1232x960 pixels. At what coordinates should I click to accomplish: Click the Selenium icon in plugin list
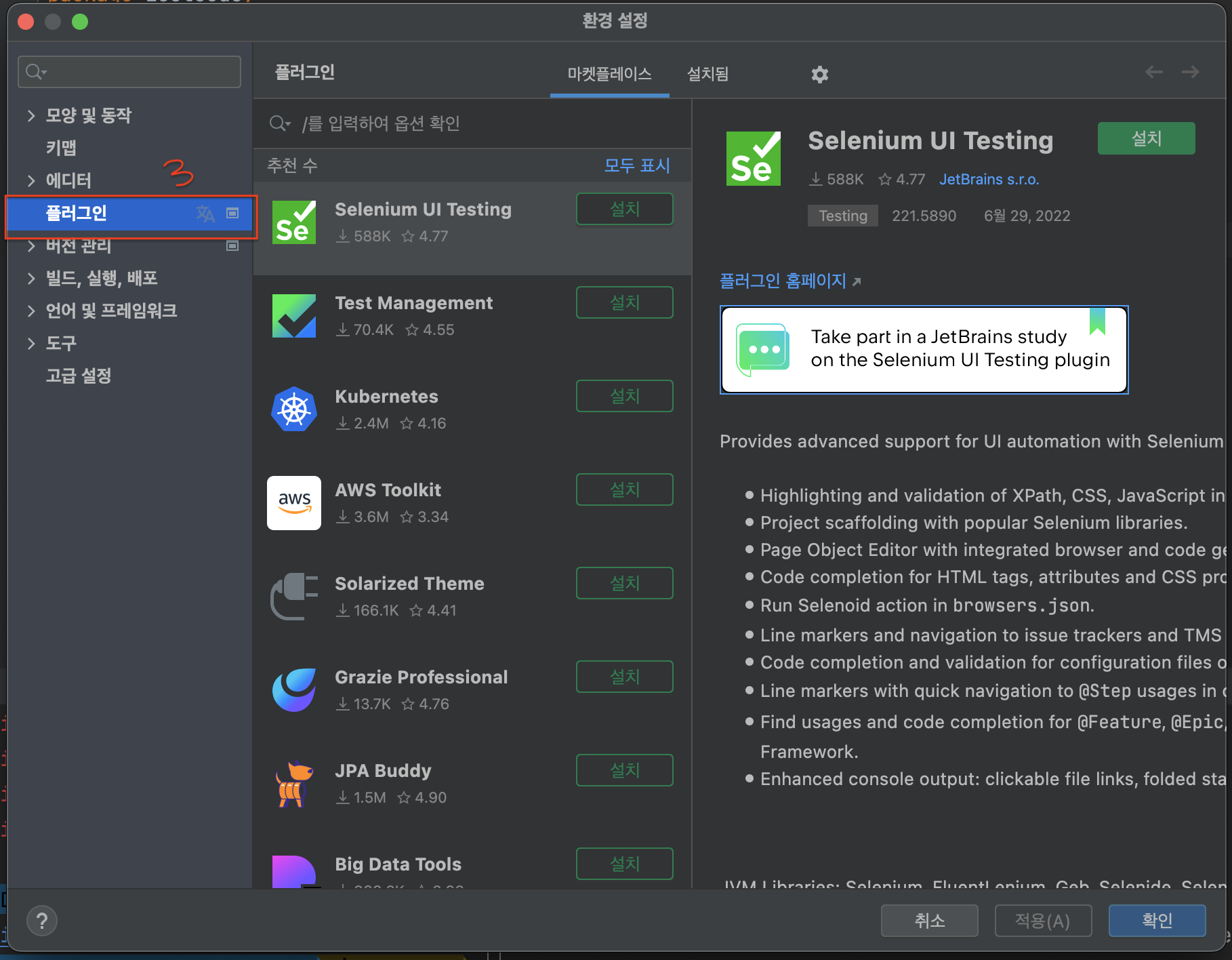coord(294,222)
